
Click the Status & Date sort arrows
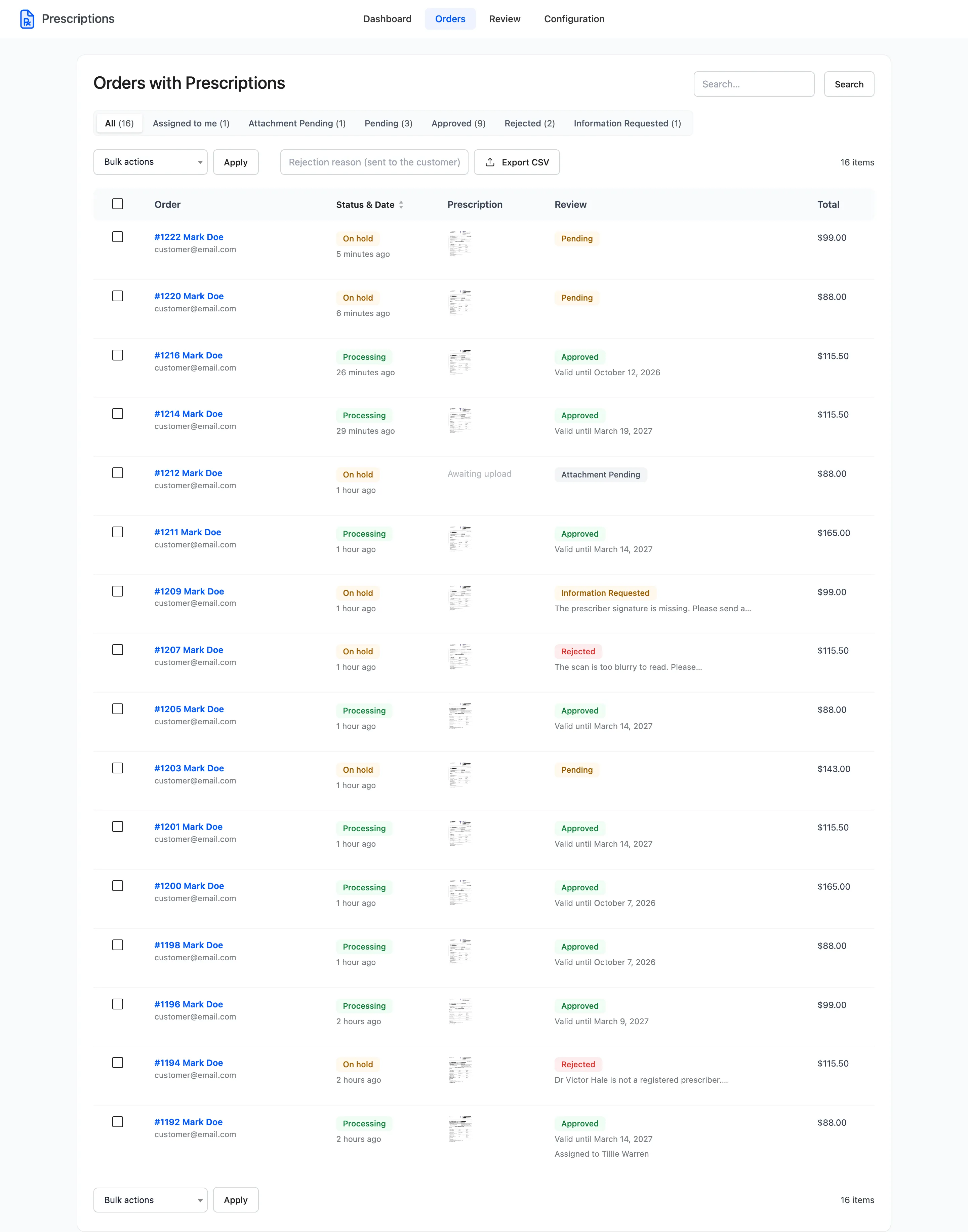click(x=401, y=205)
